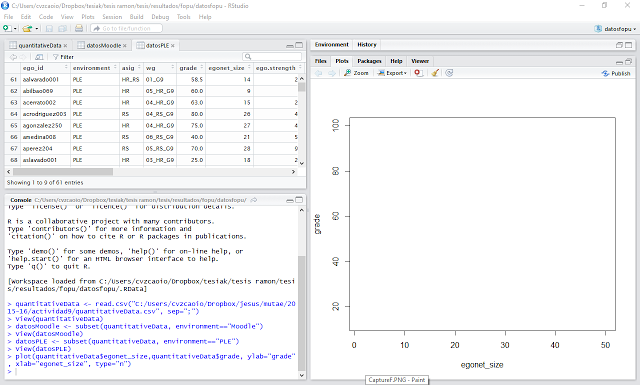Click the data viewer search box
640x385 pixels.
point(272,57)
